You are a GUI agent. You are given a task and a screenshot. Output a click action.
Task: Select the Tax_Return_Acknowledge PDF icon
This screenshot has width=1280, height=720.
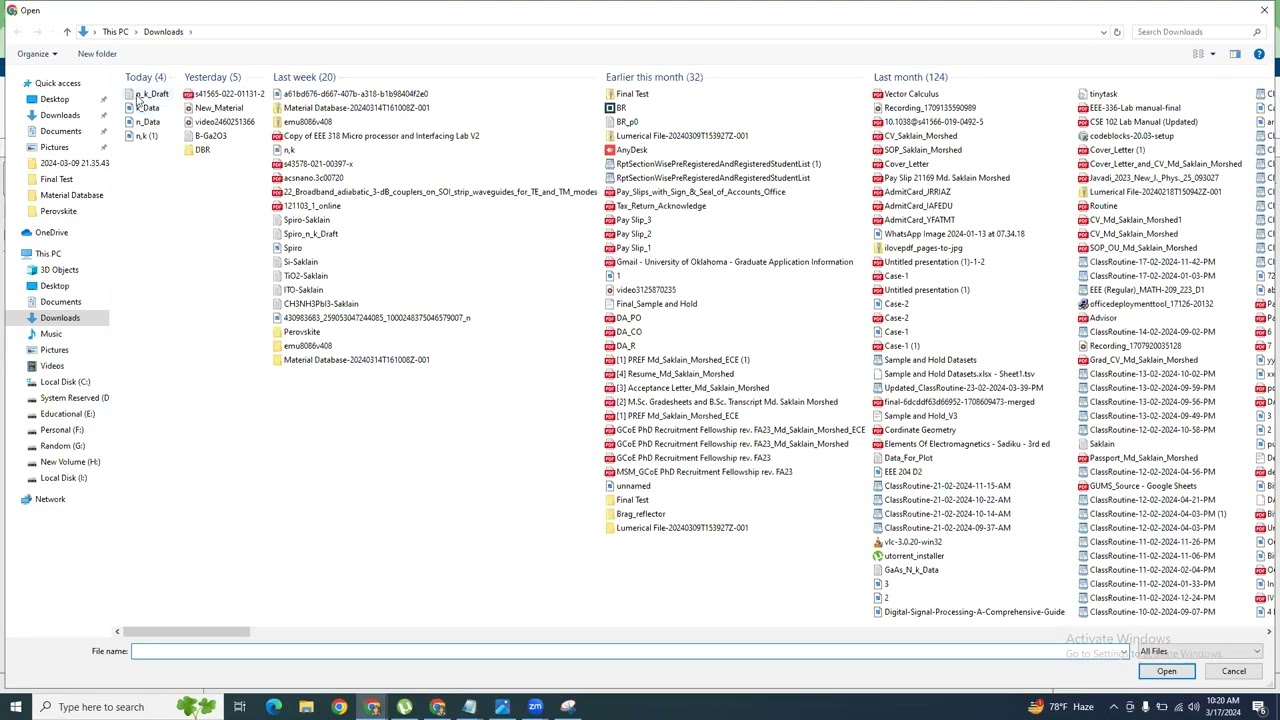[x=610, y=206]
